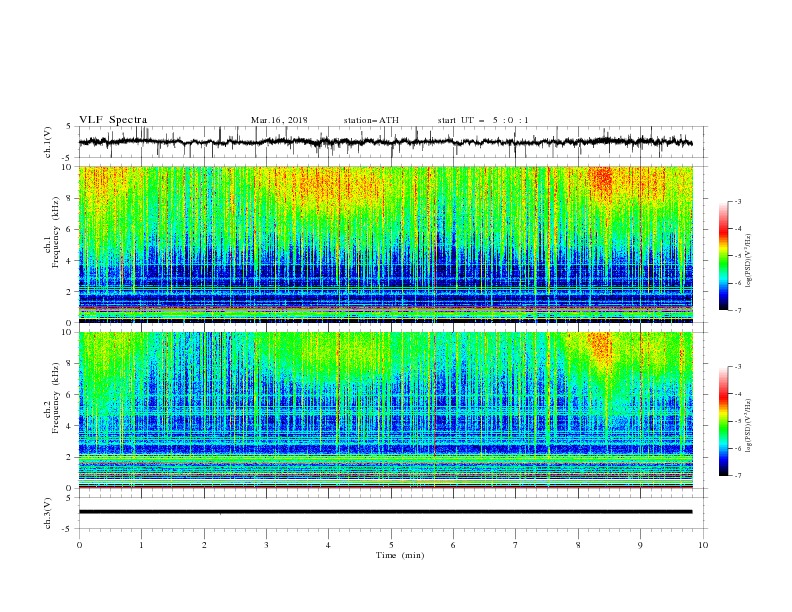
Task: Click the "-5" tick on the ch.3(V) axis
Action: click(68, 529)
